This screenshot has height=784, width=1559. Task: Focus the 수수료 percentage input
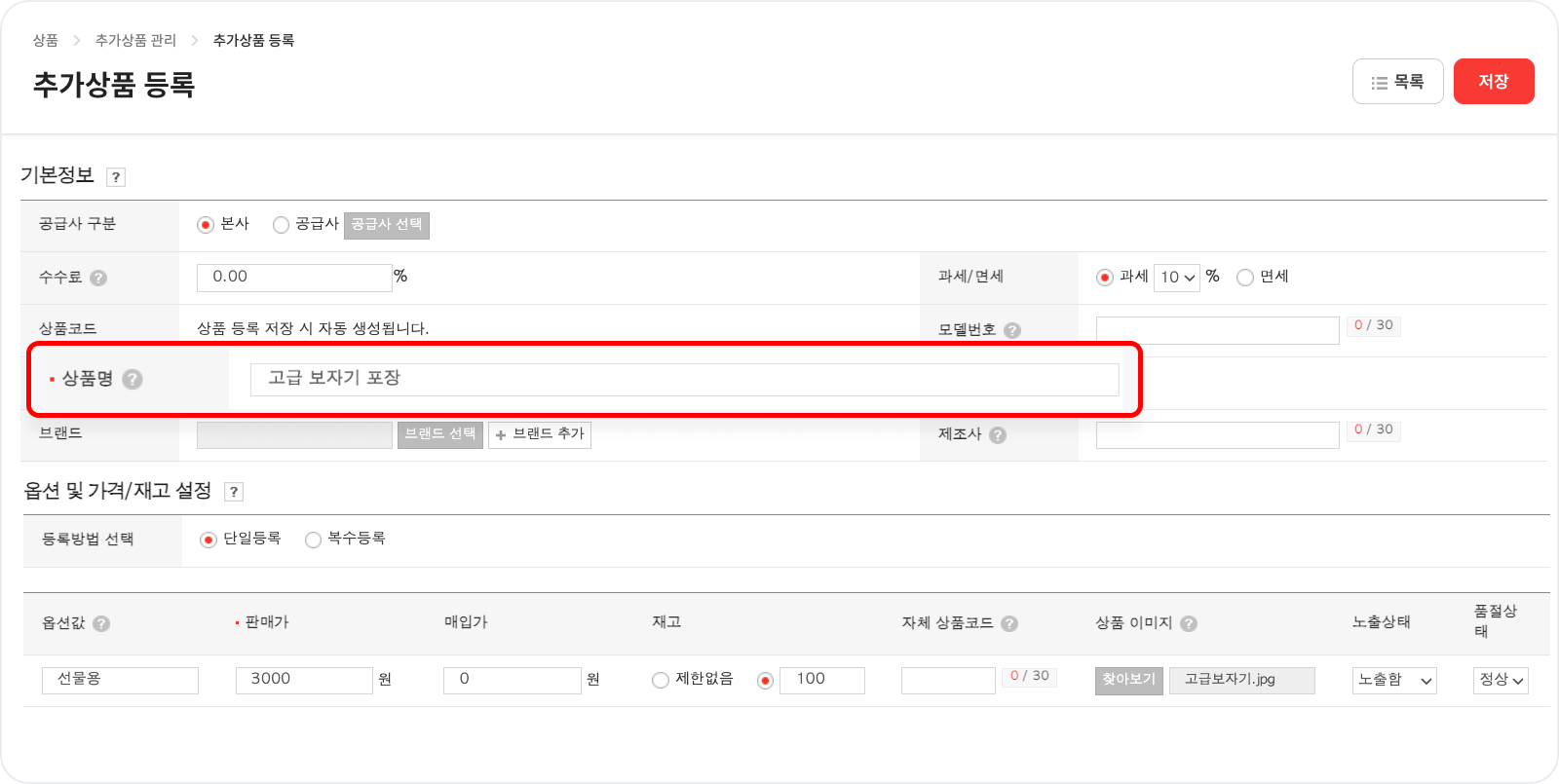[x=294, y=278]
